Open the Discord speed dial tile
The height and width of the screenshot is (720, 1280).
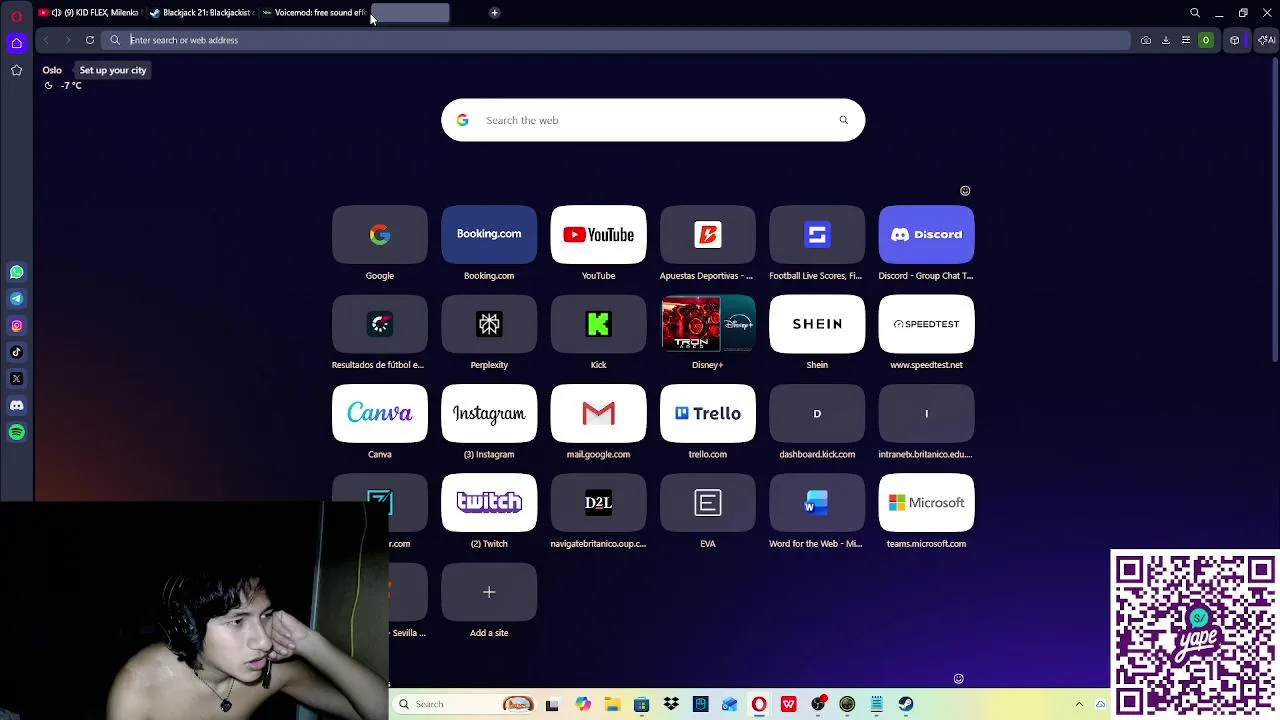click(926, 235)
